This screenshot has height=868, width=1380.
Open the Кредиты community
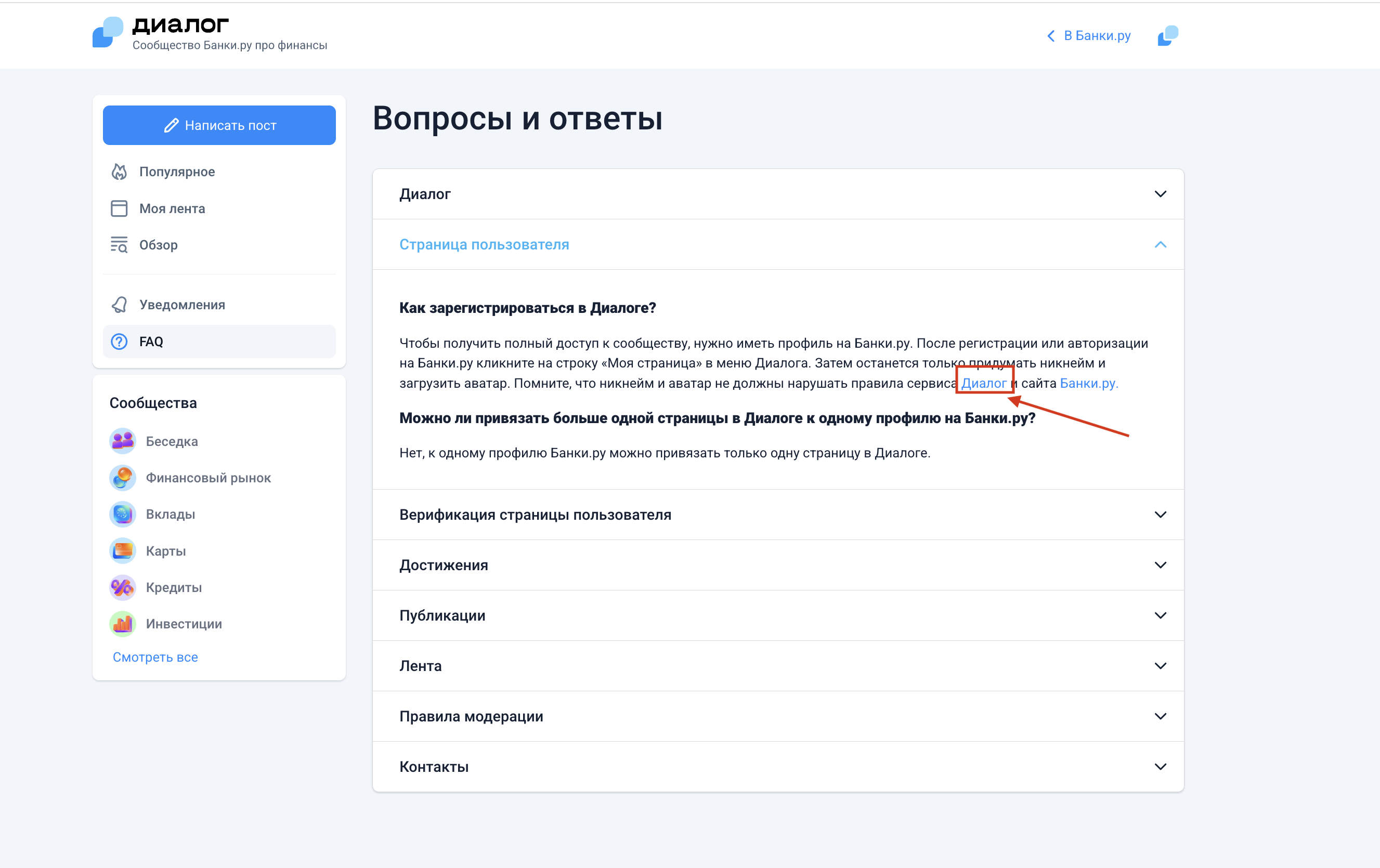pyautogui.click(x=174, y=587)
